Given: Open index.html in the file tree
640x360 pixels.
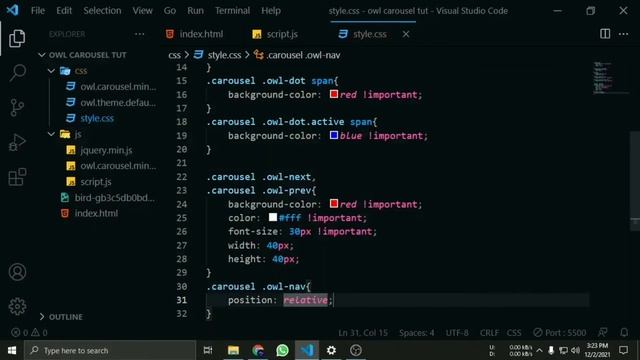Looking at the screenshot, I should coord(96,213).
